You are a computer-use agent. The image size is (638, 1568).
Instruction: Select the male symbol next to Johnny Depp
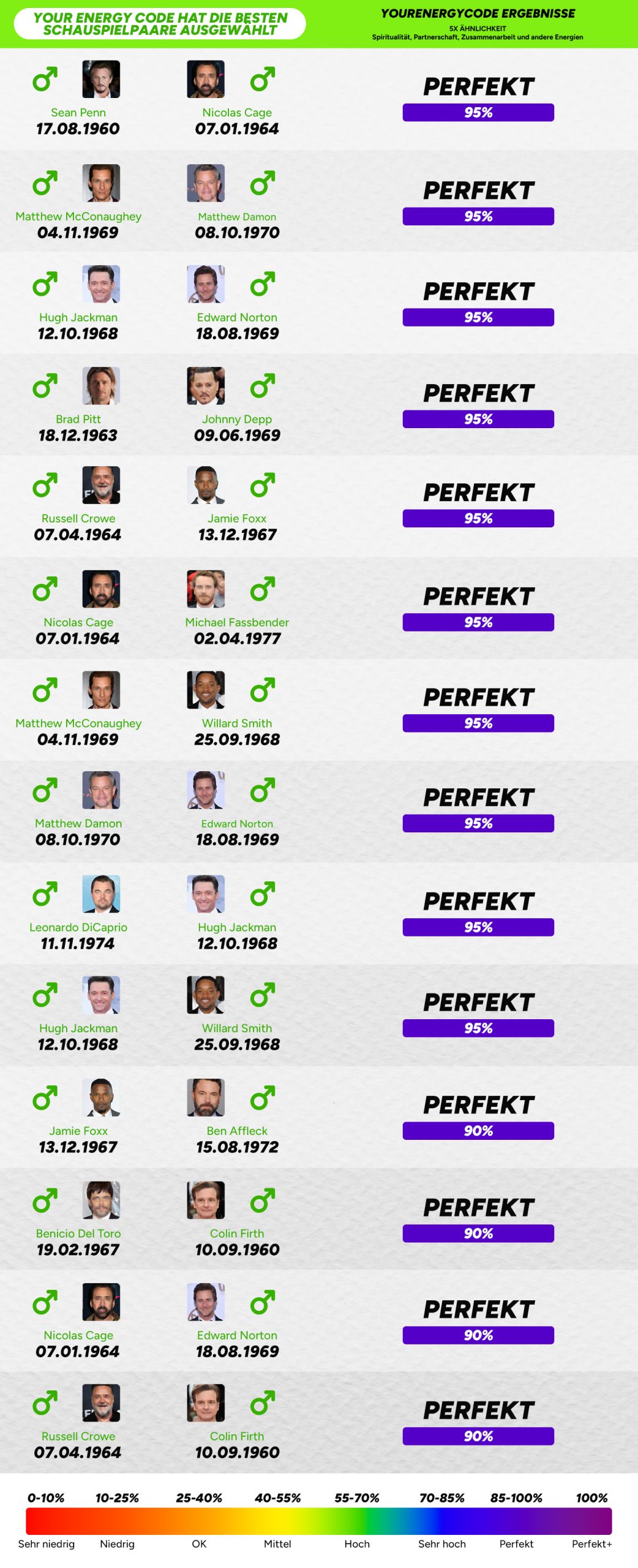(262, 386)
